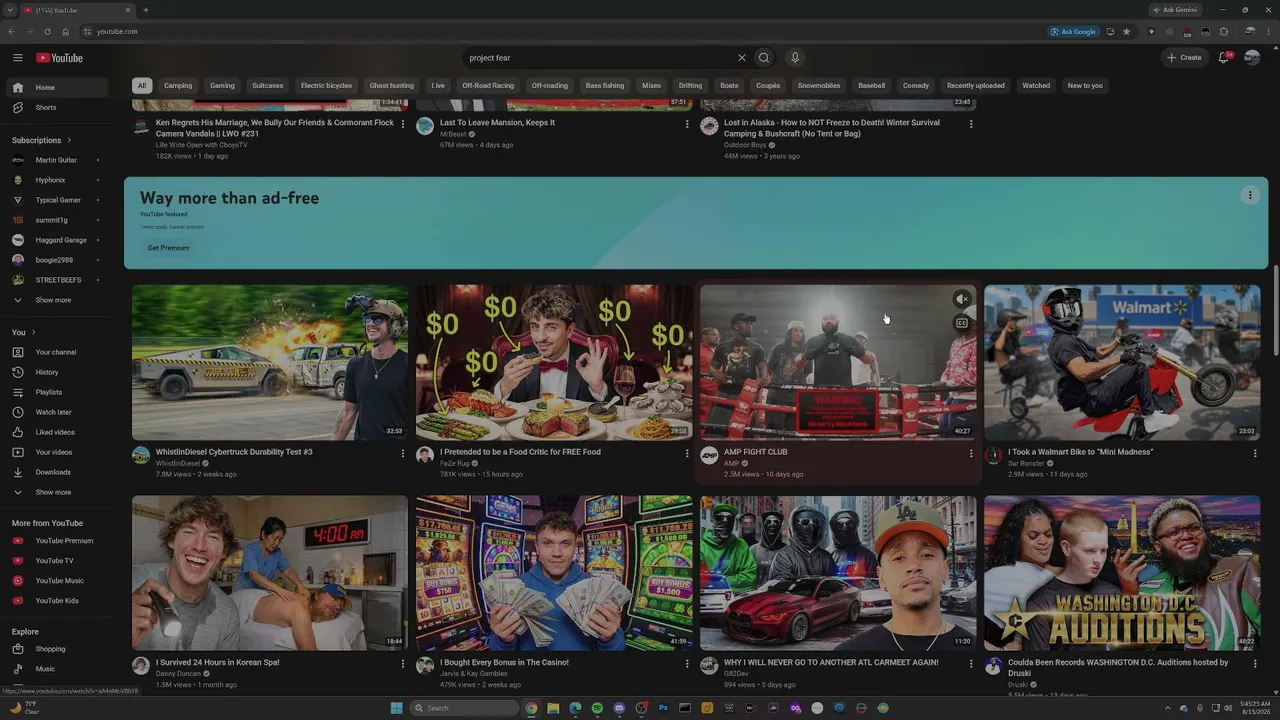
Task: Click the Ask Google button
Action: (1073, 32)
